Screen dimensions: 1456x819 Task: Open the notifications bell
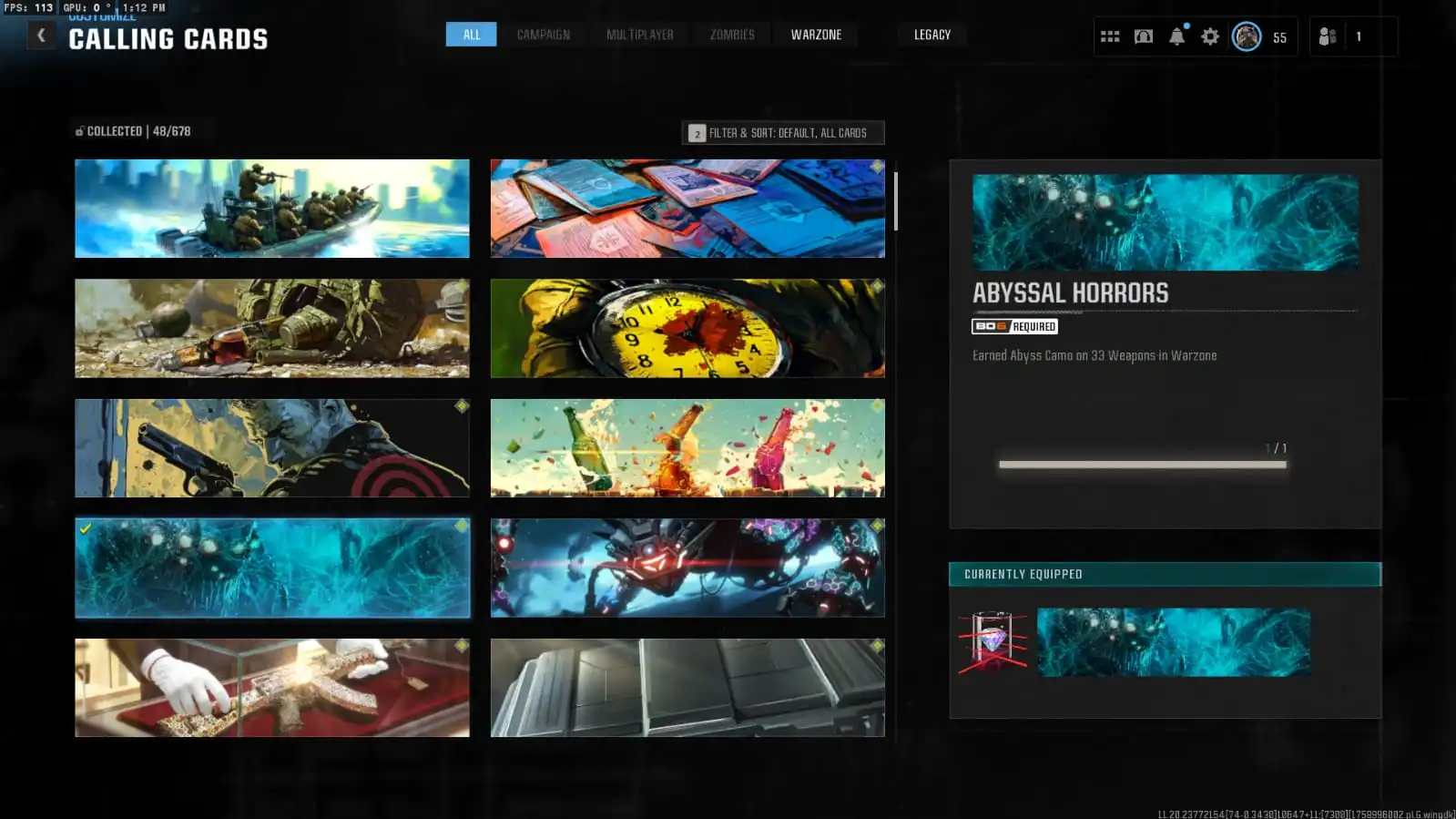[1177, 36]
